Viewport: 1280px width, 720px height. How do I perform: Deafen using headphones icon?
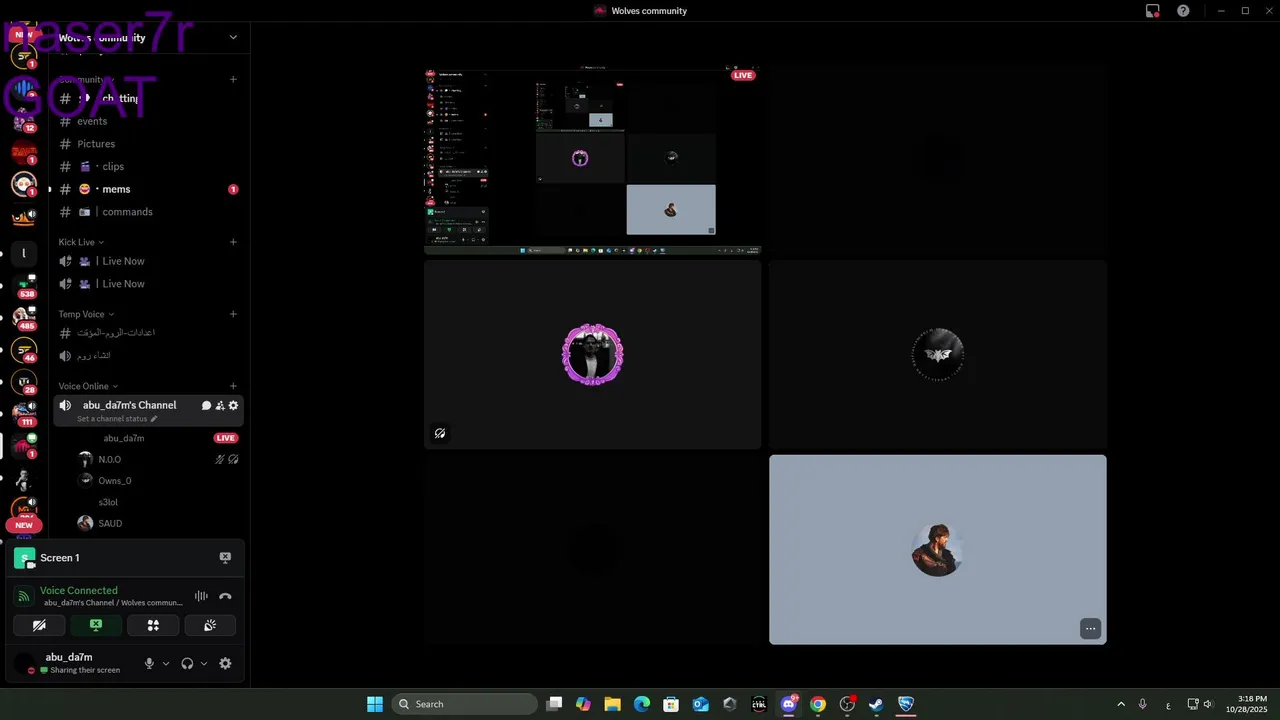[187, 663]
